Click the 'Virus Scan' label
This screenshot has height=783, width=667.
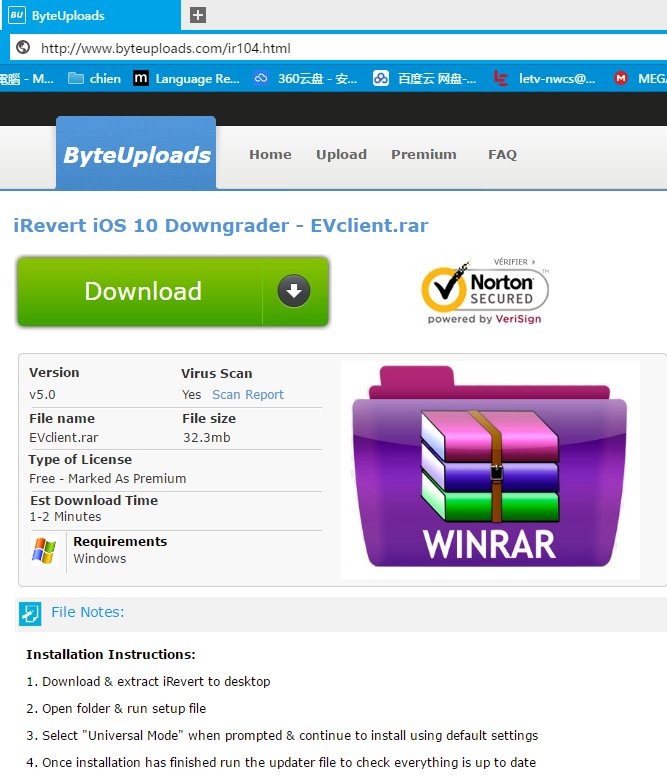(217, 374)
